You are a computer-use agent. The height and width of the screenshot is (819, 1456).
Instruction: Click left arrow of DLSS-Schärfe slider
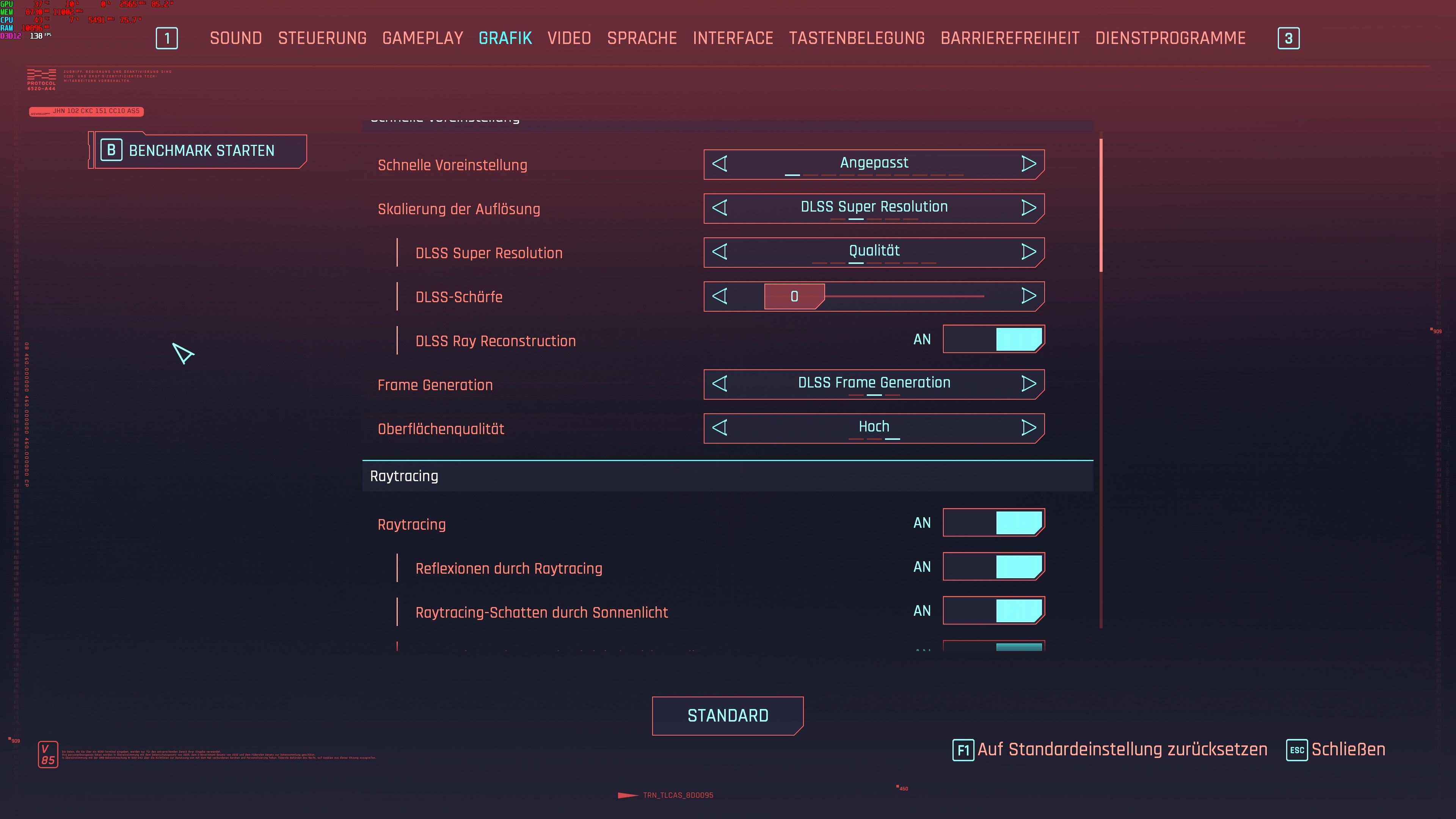tap(720, 296)
